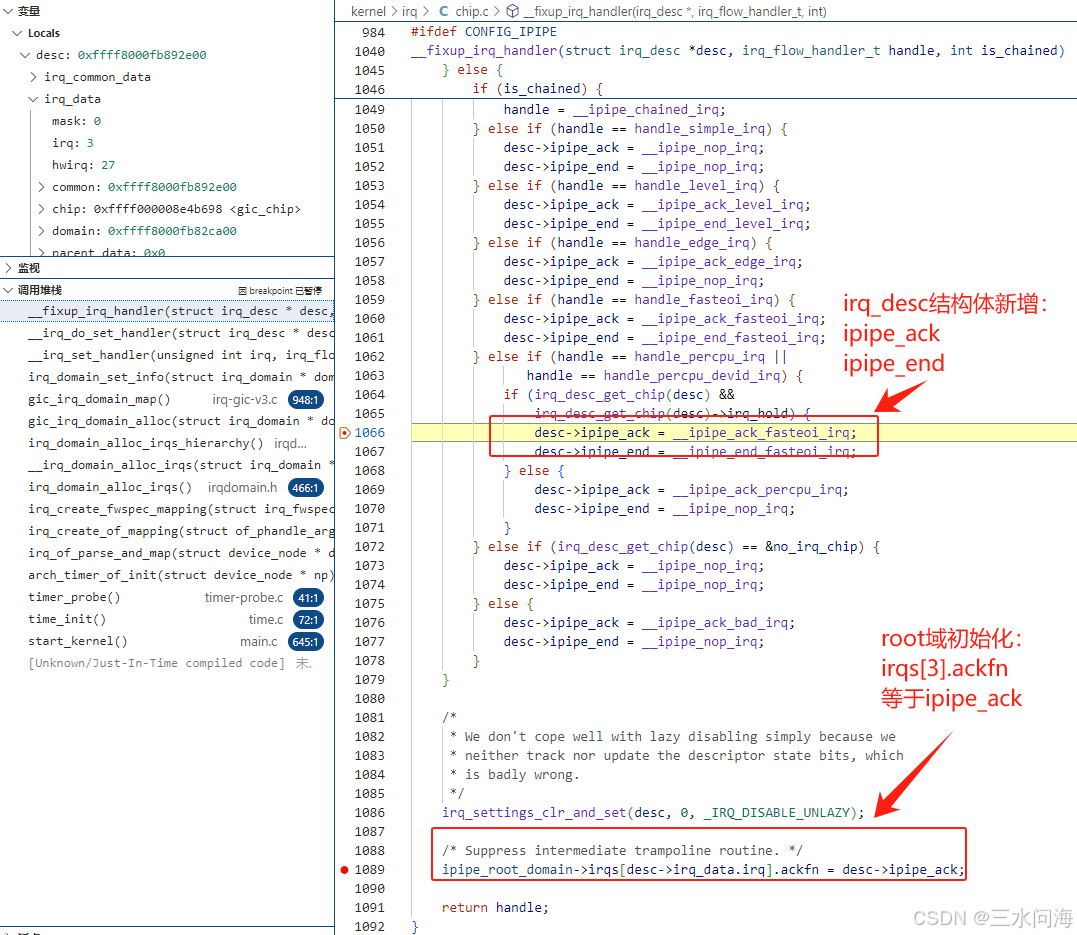Screen dimensions: 1077x935
Task: Click handle_simple_irq identifier on line 1050
Action: pyautogui.click(x=699, y=129)
